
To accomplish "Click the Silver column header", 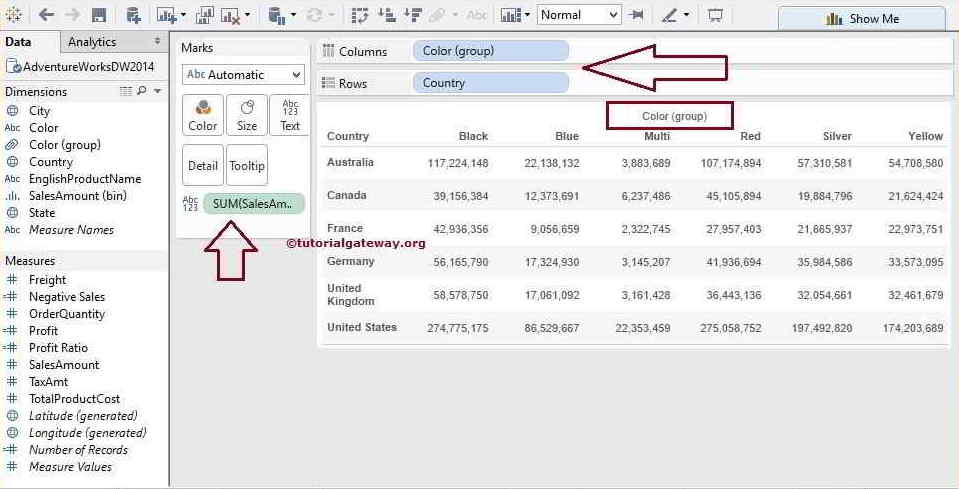I will (837, 136).
